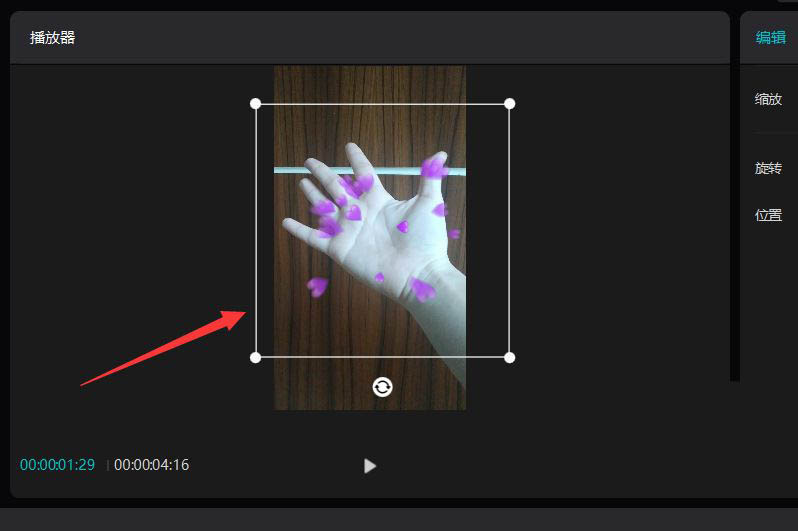Click the light blue horizontal bar in video
The height and width of the screenshot is (531, 798).
(369, 171)
